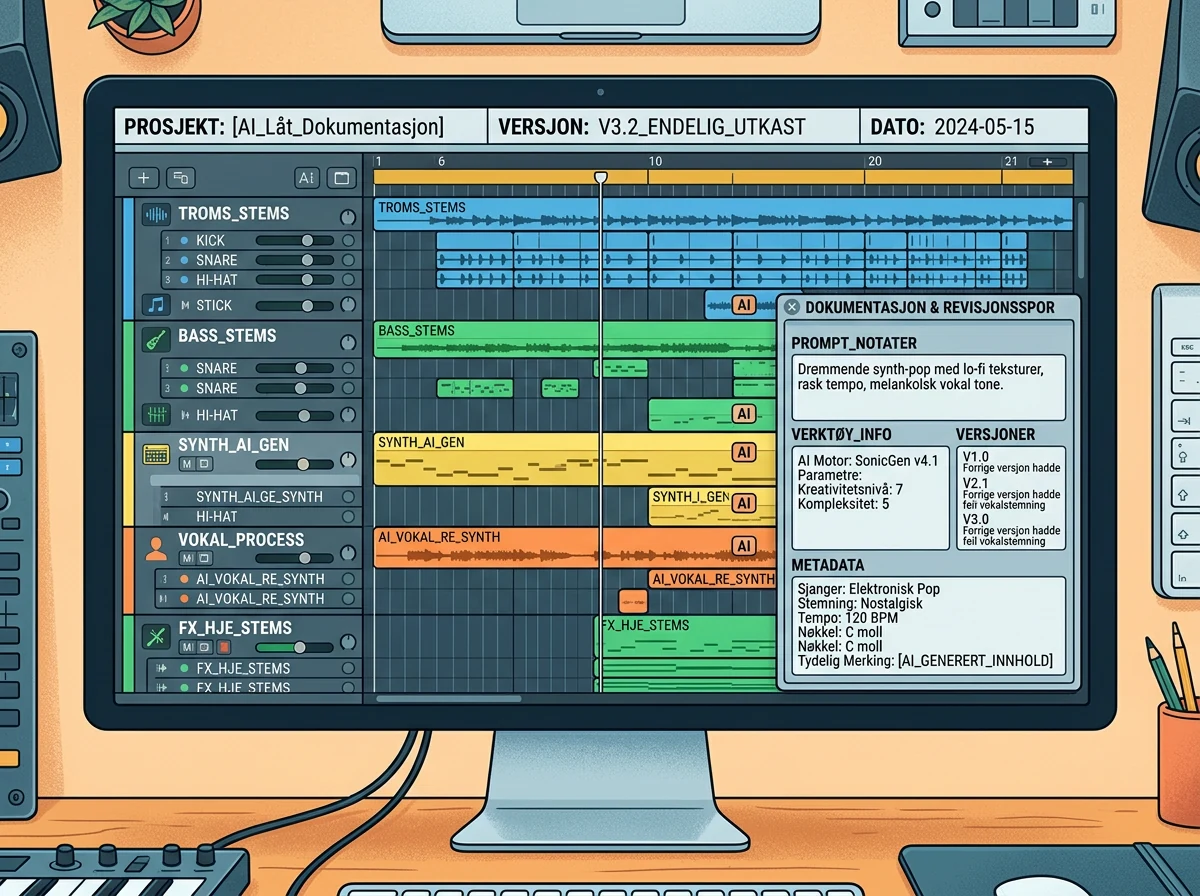
Task: Toggle the M button beside STICK
Action: (184, 305)
